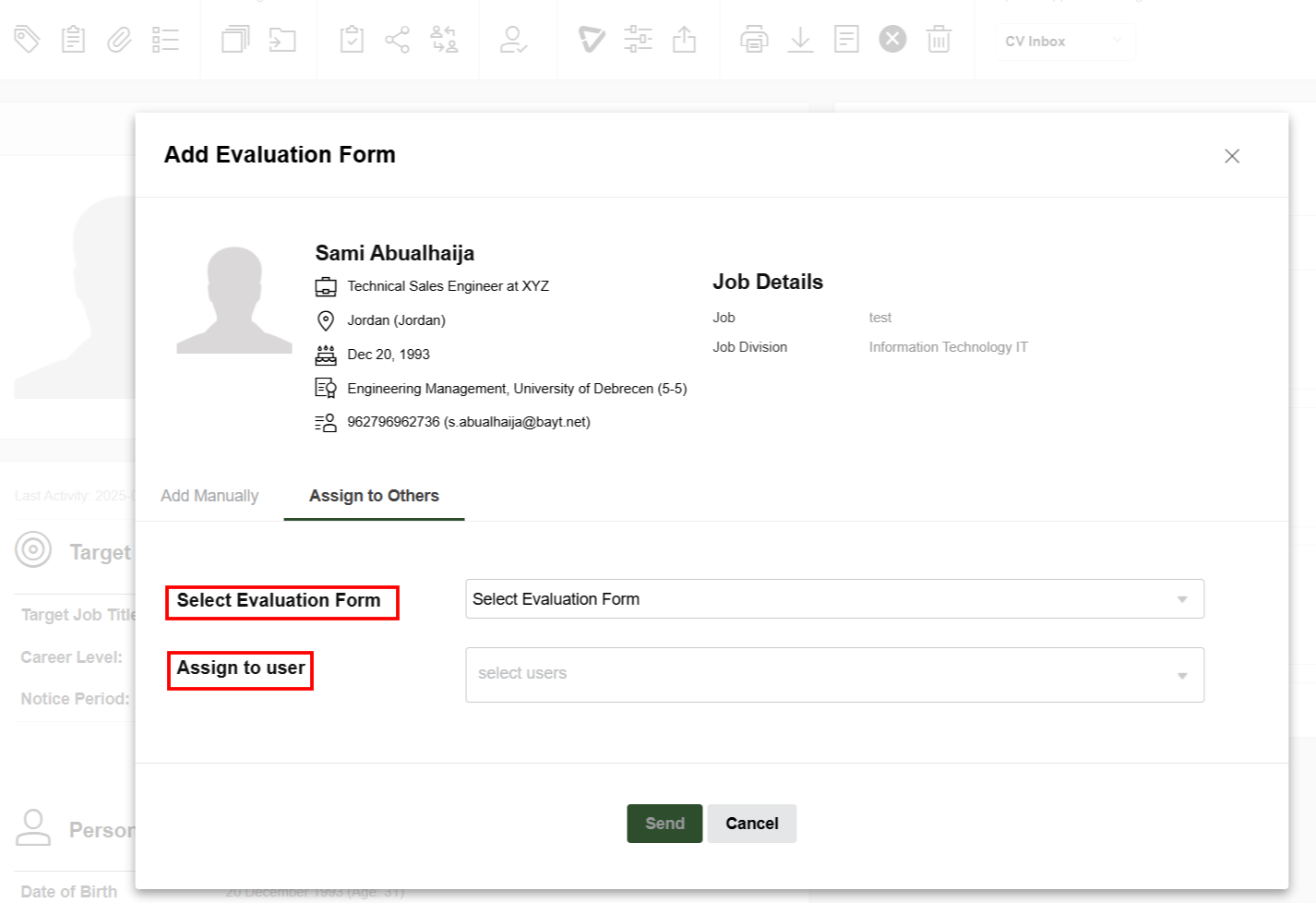This screenshot has width=1316, height=903.
Task: Click the sliders filter icon
Action: point(638,40)
